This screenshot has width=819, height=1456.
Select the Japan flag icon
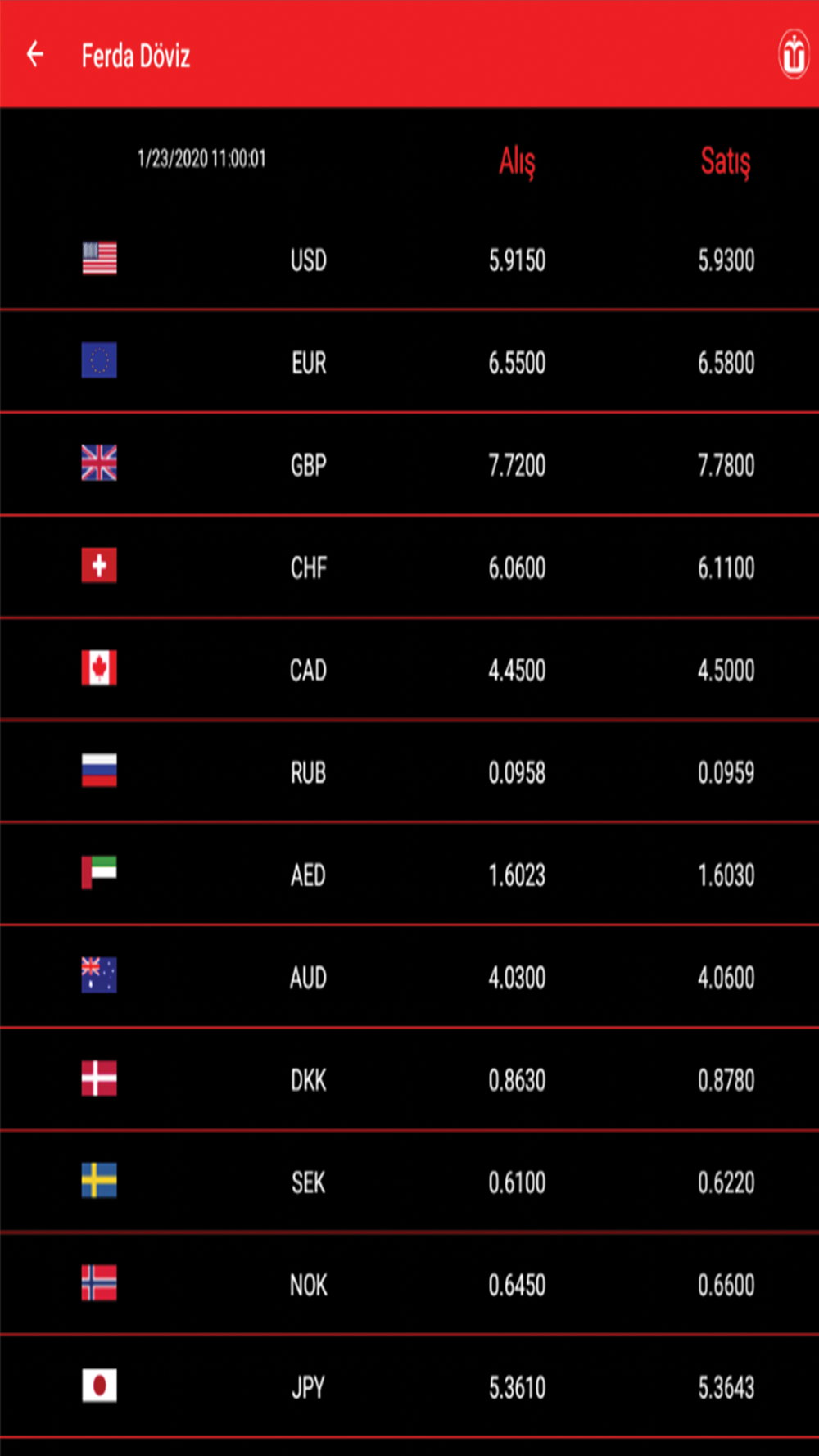(99, 1386)
